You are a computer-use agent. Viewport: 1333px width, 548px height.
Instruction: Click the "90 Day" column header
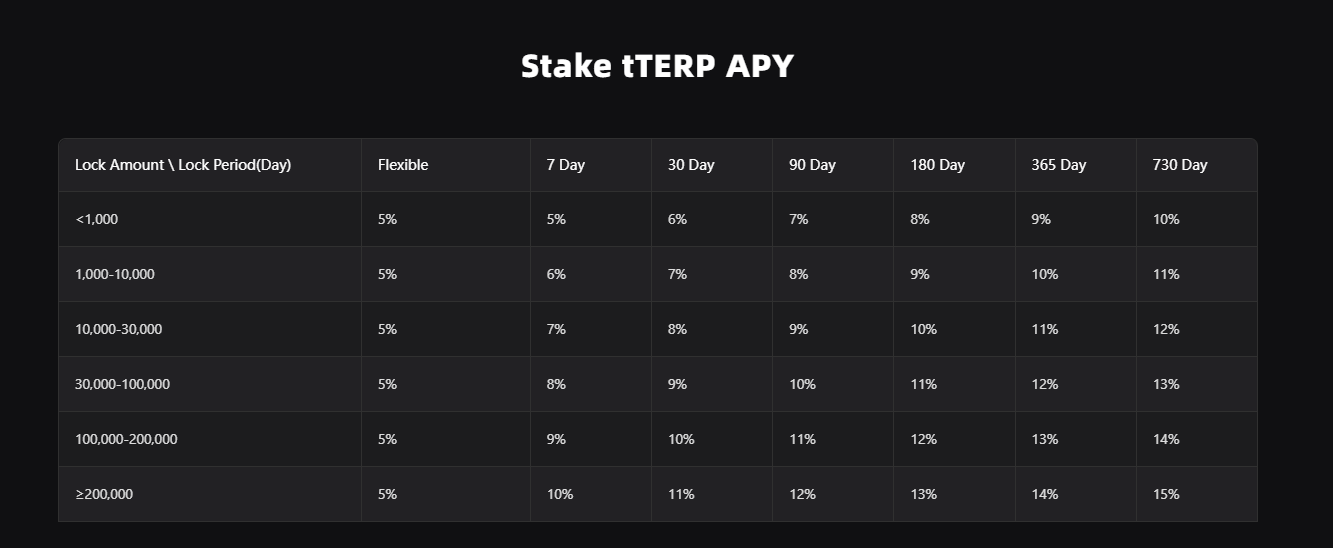click(811, 165)
